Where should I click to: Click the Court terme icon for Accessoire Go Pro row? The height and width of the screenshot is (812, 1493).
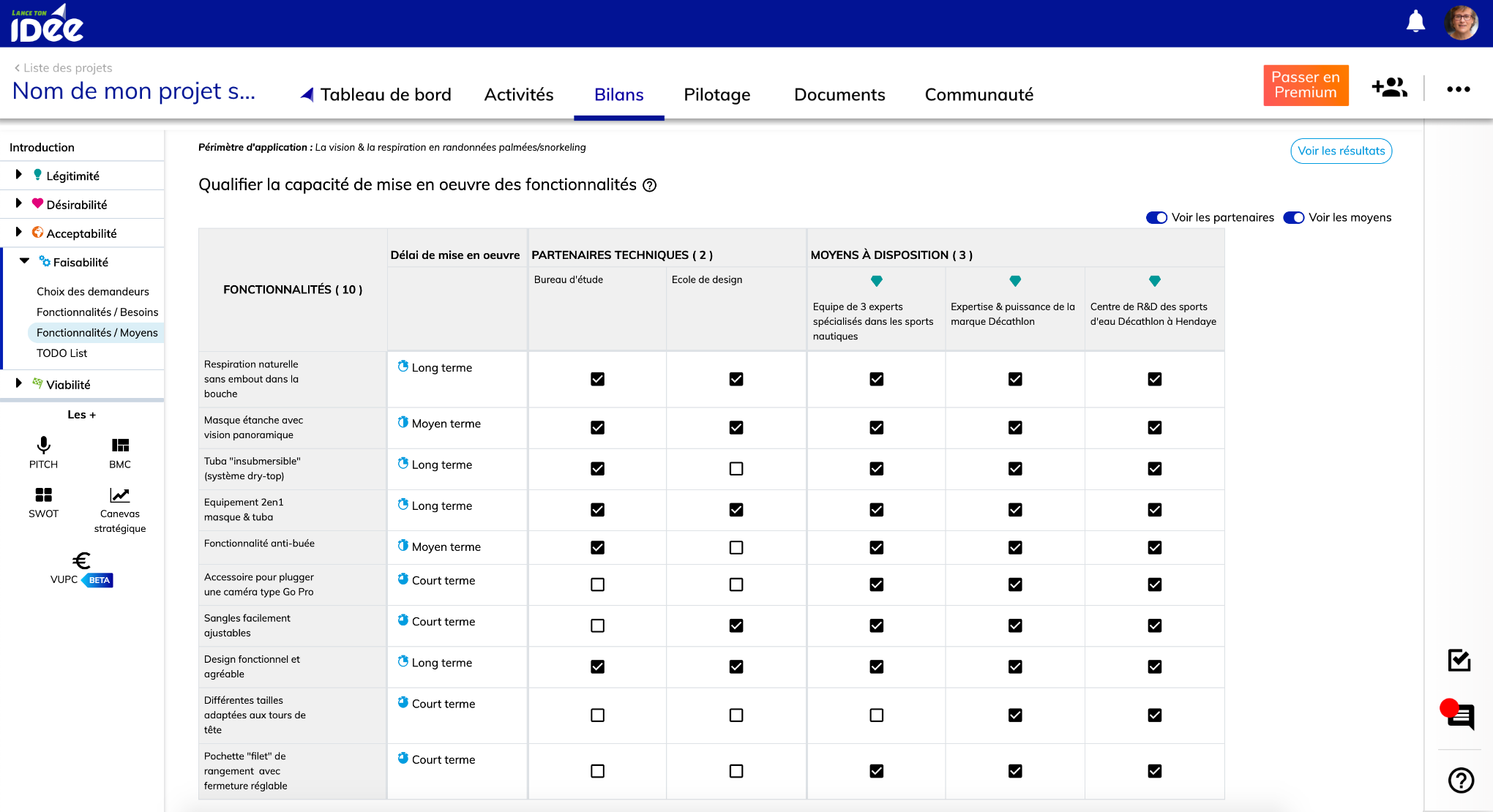tap(403, 579)
